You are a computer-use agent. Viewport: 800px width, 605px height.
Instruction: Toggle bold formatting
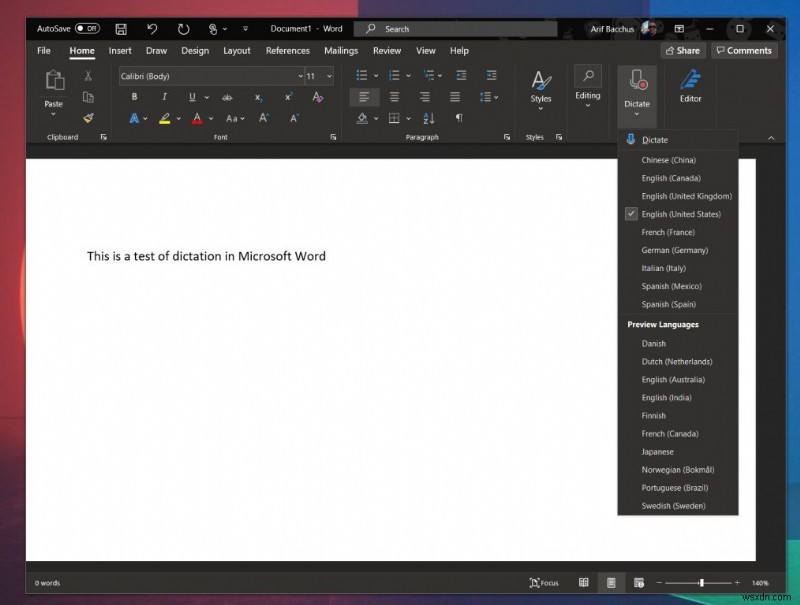tap(134, 97)
